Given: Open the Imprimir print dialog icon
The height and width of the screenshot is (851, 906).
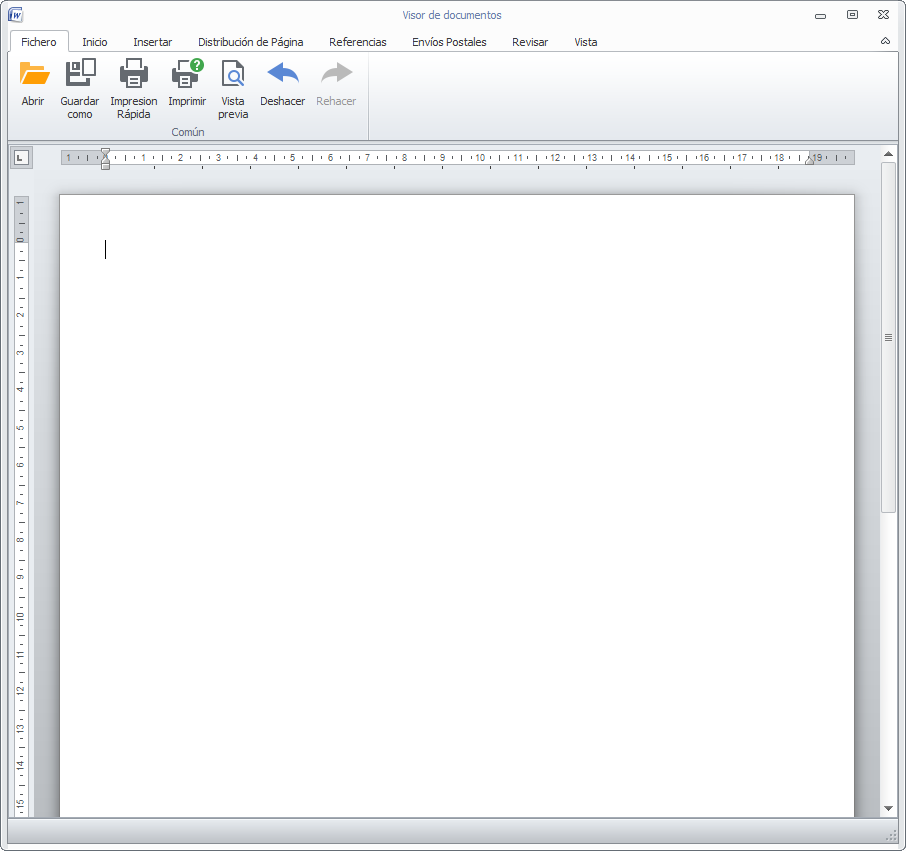Looking at the screenshot, I should (186, 74).
